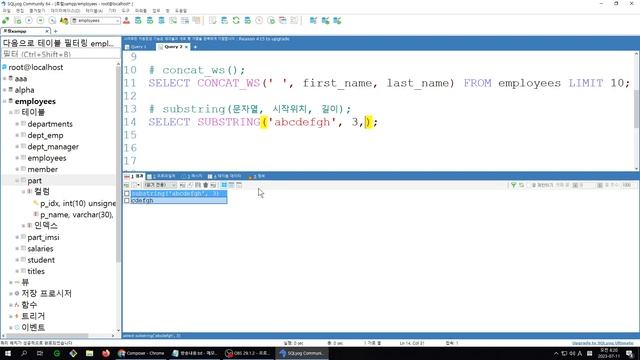Viewport: 640px width, 360px height.
Task: Switch results to grid view
Action: pyautogui.click(x=224, y=185)
